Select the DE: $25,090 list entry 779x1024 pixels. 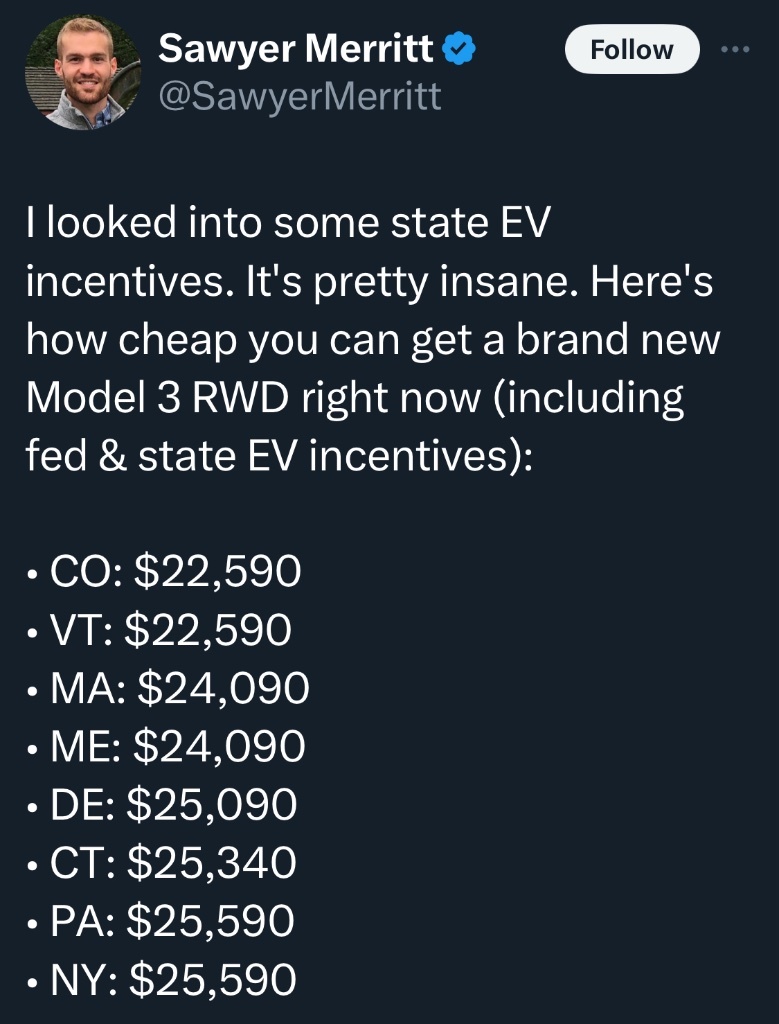[163, 805]
